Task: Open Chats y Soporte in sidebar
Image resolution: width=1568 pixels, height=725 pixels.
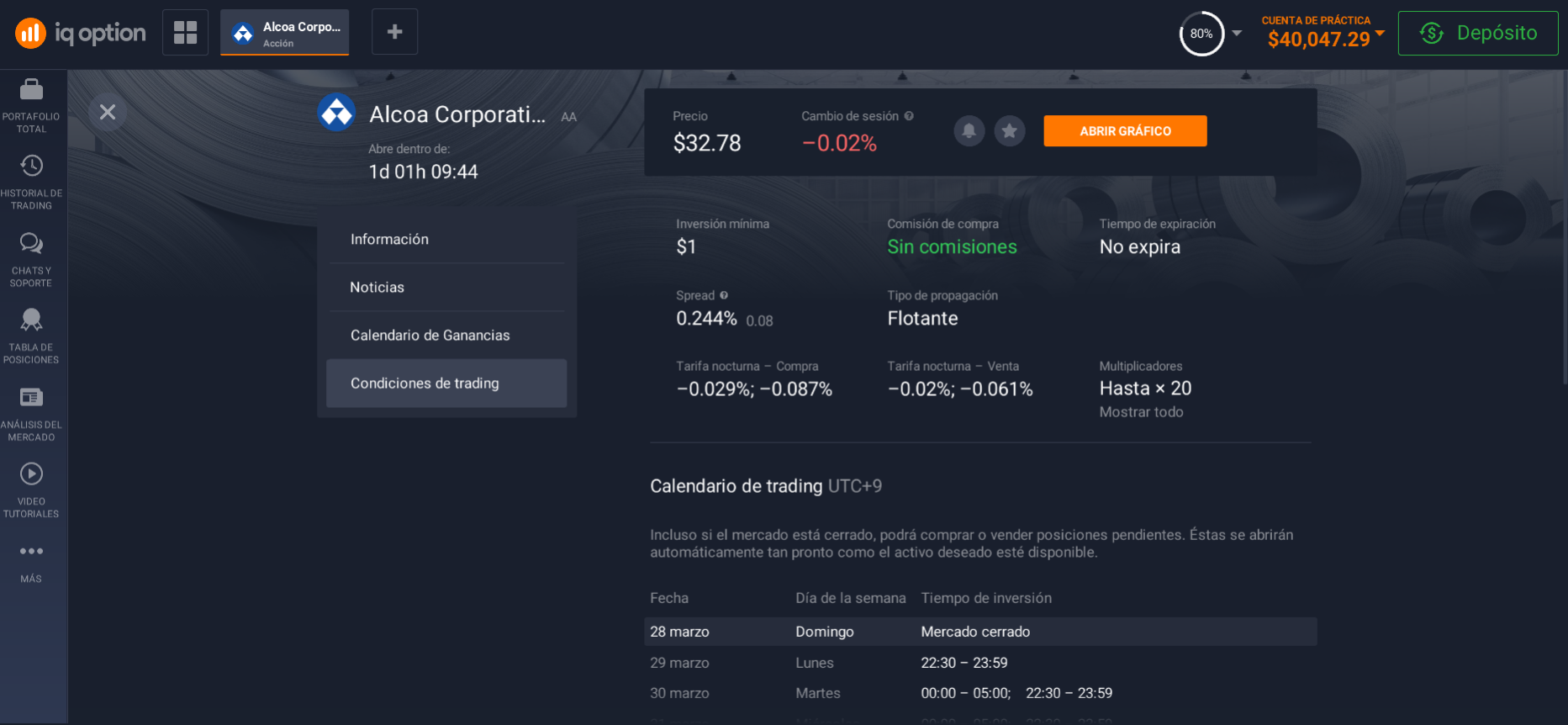Action: tap(31, 260)
